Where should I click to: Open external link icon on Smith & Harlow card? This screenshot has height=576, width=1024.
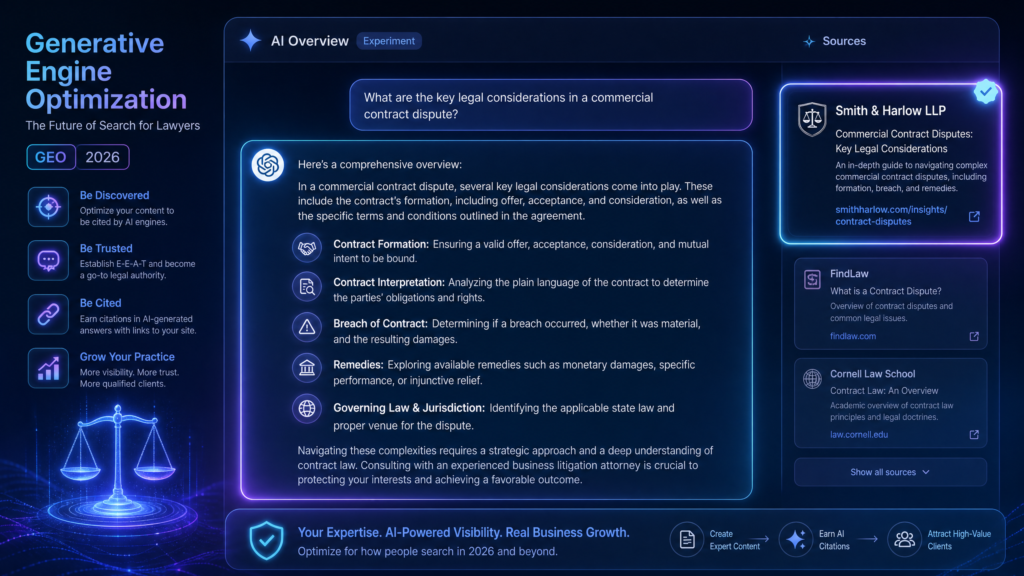pos(974,216)
